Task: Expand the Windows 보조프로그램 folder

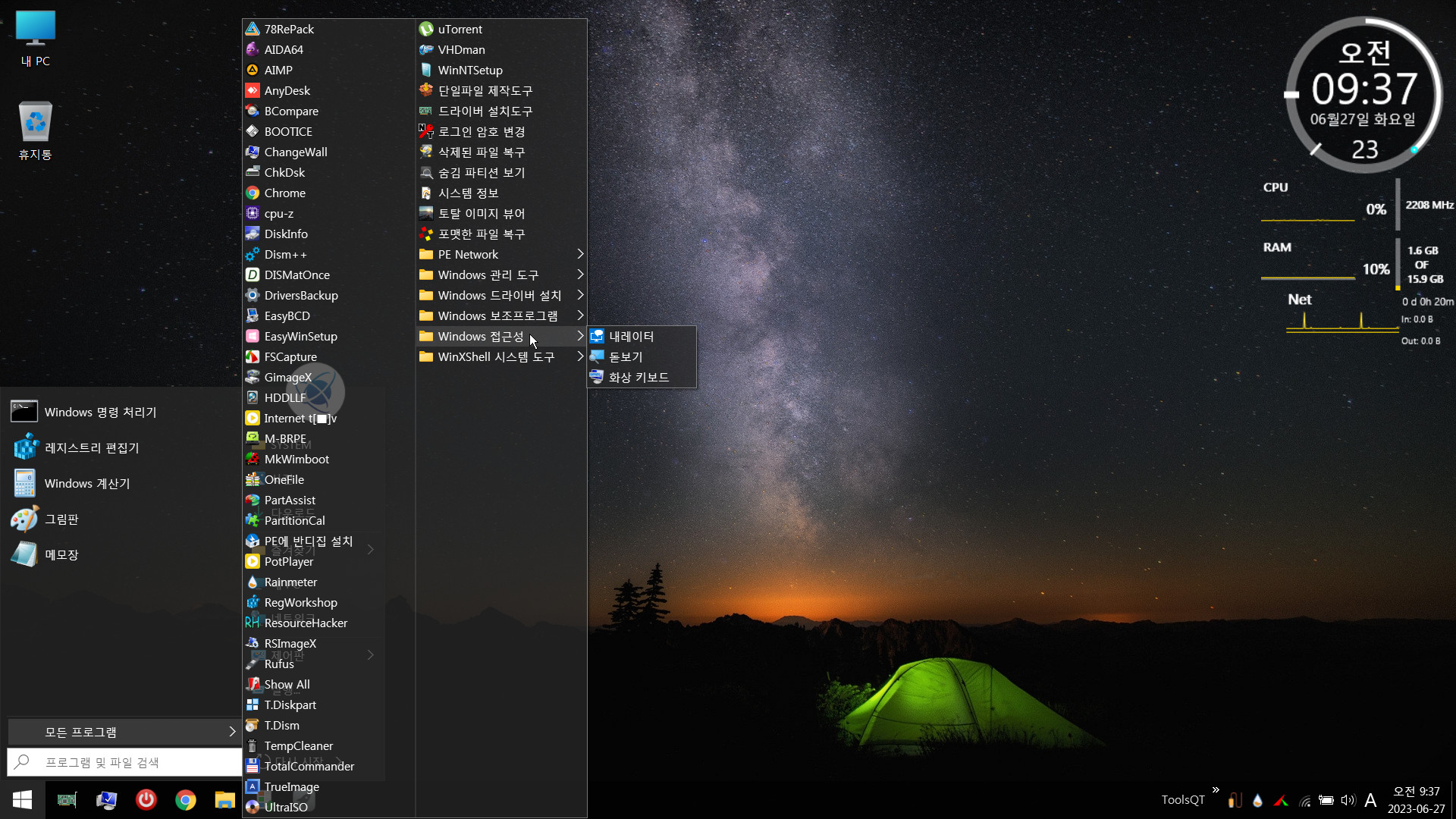Action: pyautogui.click(x=501, y=315)
